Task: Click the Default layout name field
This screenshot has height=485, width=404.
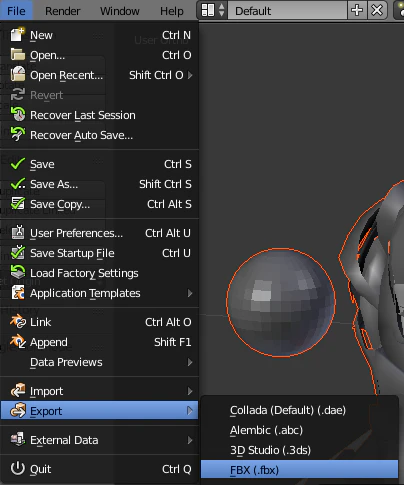Action: 287,11
